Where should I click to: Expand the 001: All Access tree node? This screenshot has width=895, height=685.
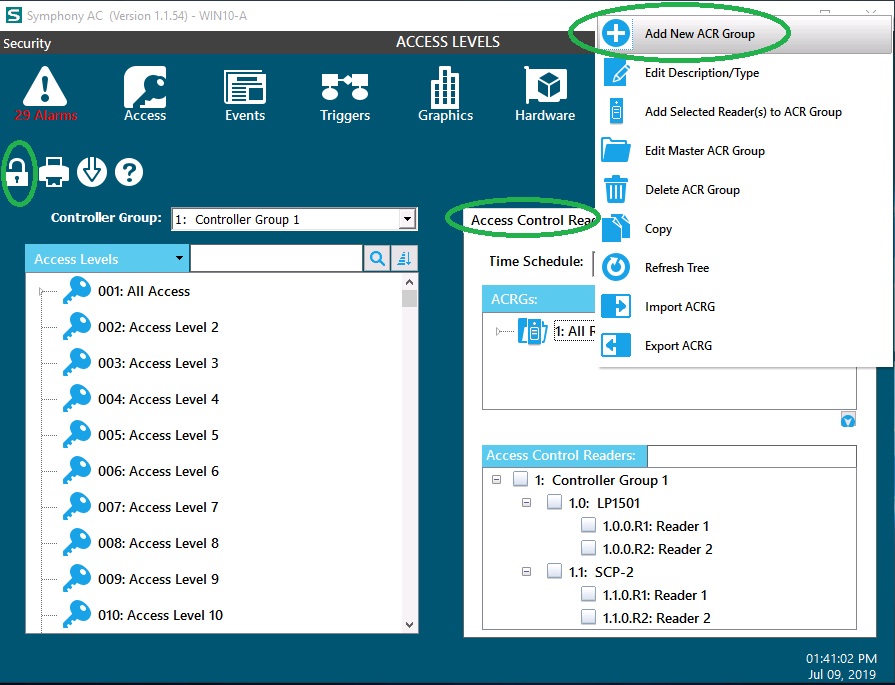pyautogui.click(x=42, y=292)
